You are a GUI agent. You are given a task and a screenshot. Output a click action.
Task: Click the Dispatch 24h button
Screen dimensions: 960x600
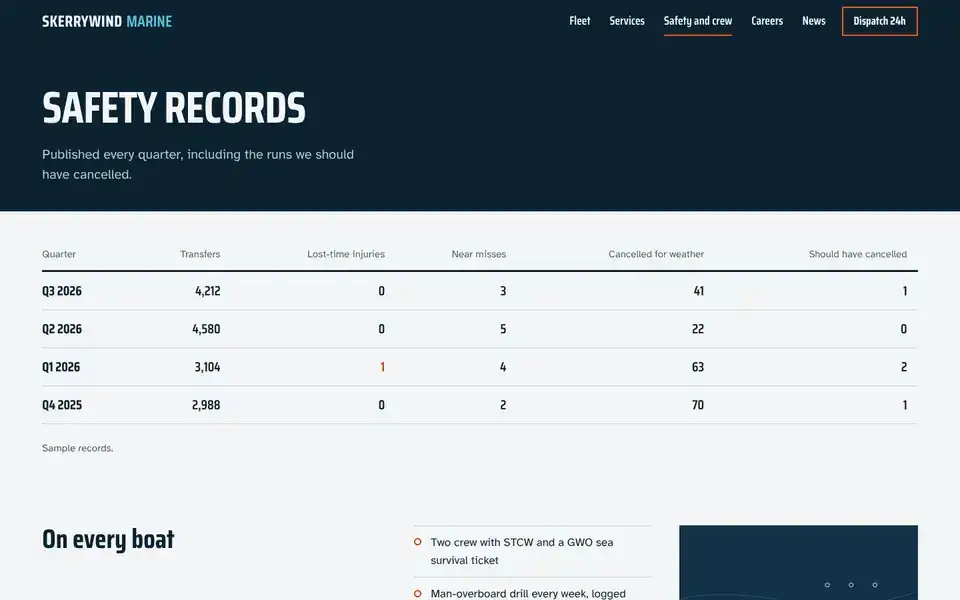click(x=880, y=21)
